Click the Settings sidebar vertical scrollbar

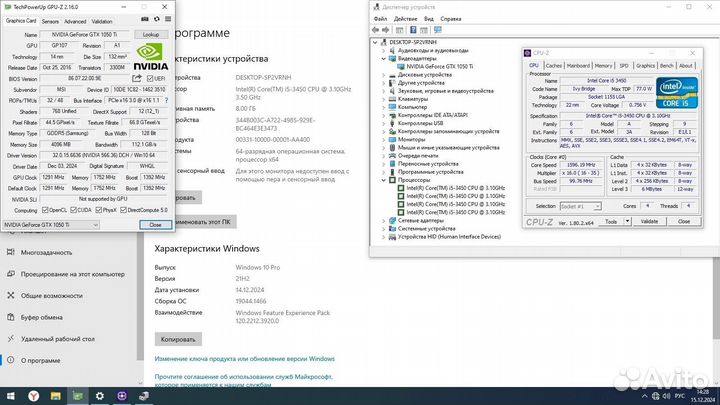tap(140, 296)
